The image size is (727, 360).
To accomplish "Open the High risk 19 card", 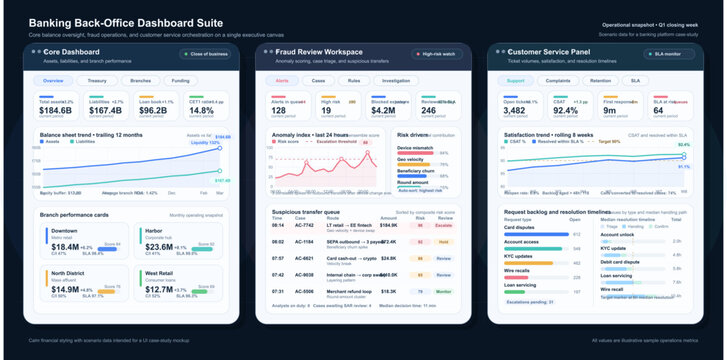I will click(x=339, y=105).
